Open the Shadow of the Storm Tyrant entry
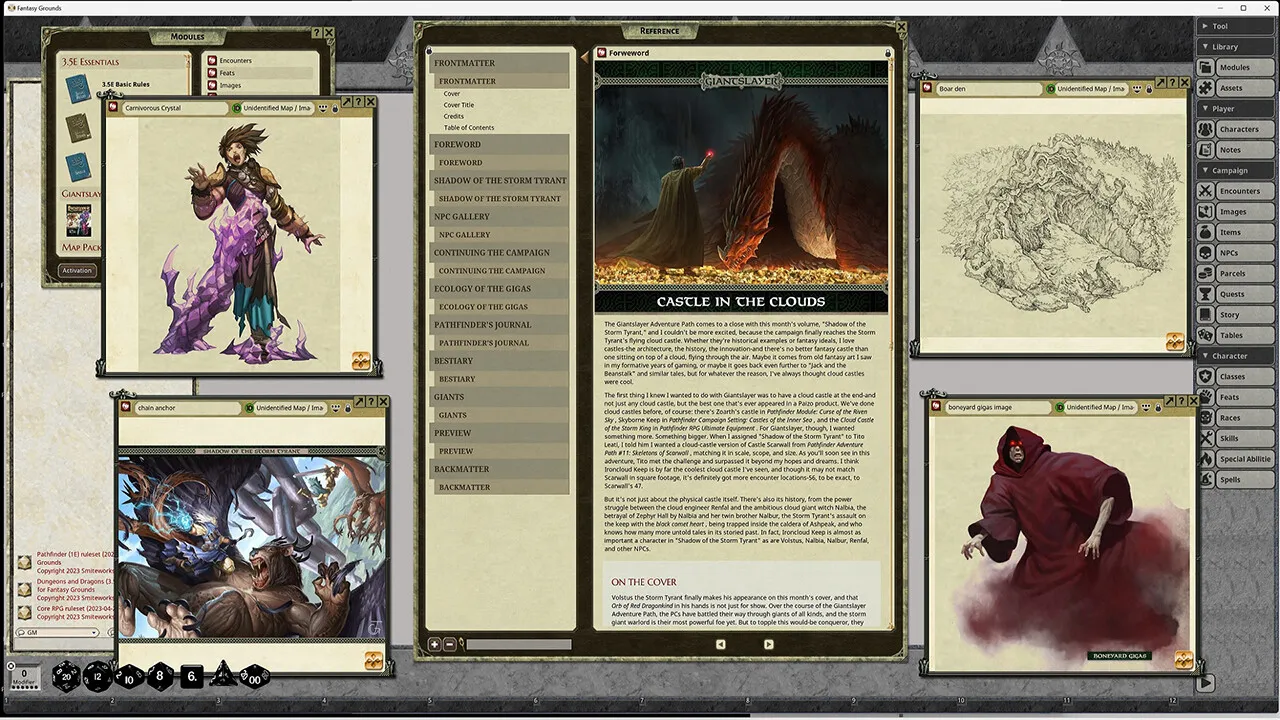 (500, 199)
